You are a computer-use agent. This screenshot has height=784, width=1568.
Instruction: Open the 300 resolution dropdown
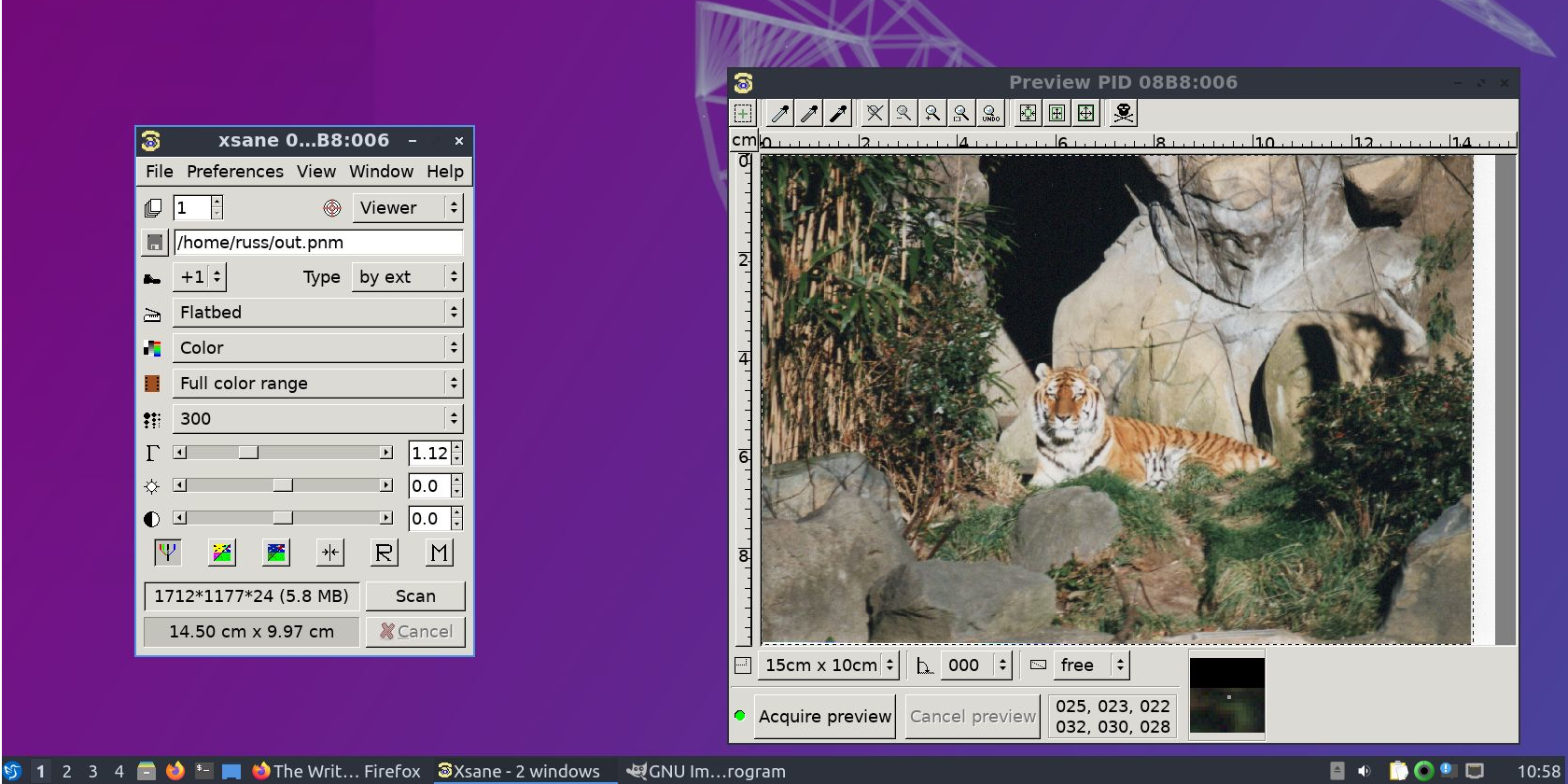click(x=317, y=418)
